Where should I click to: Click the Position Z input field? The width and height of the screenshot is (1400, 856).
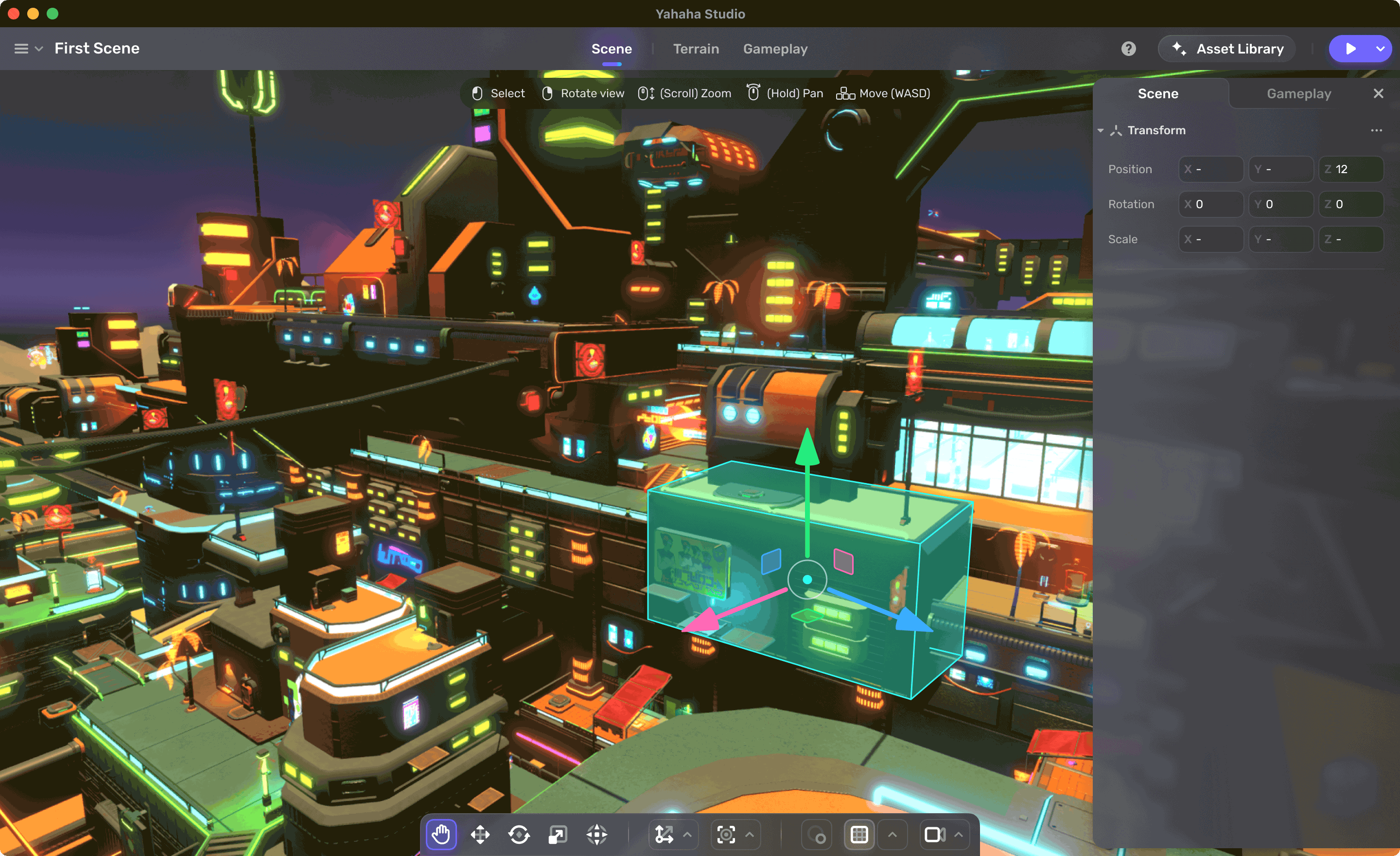[1350, 169]
